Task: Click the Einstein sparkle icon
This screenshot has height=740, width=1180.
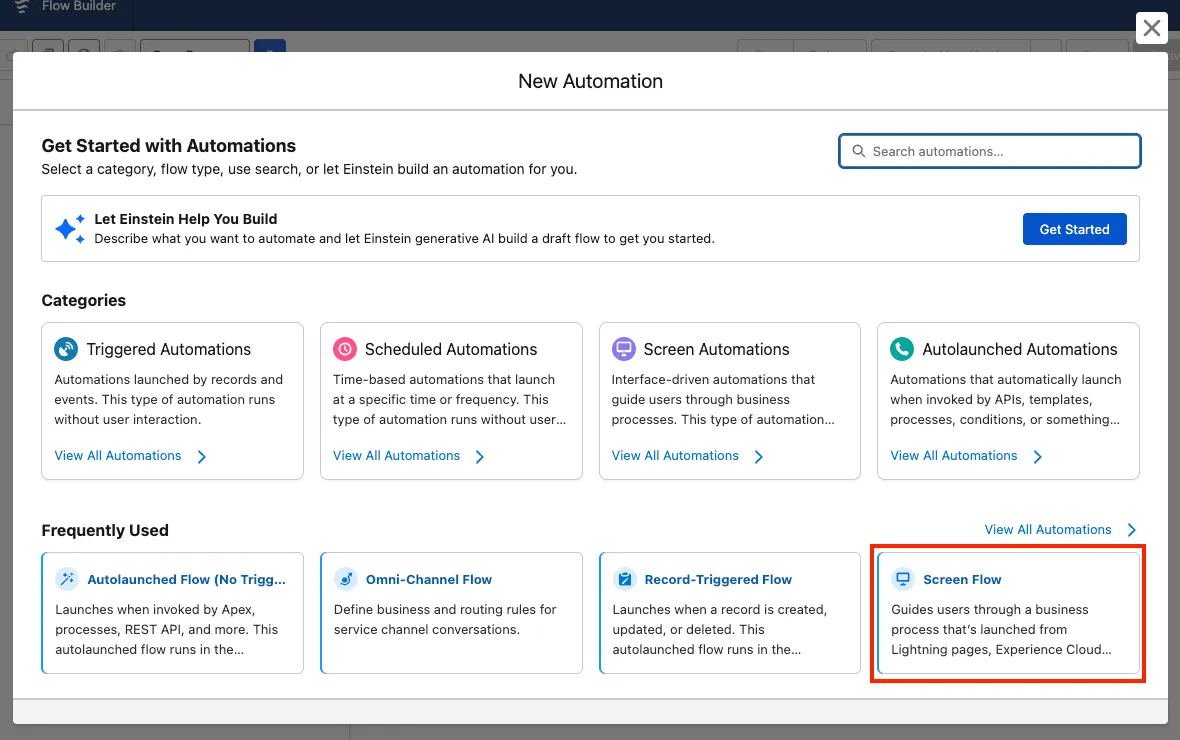Action: tap(69, 229)
